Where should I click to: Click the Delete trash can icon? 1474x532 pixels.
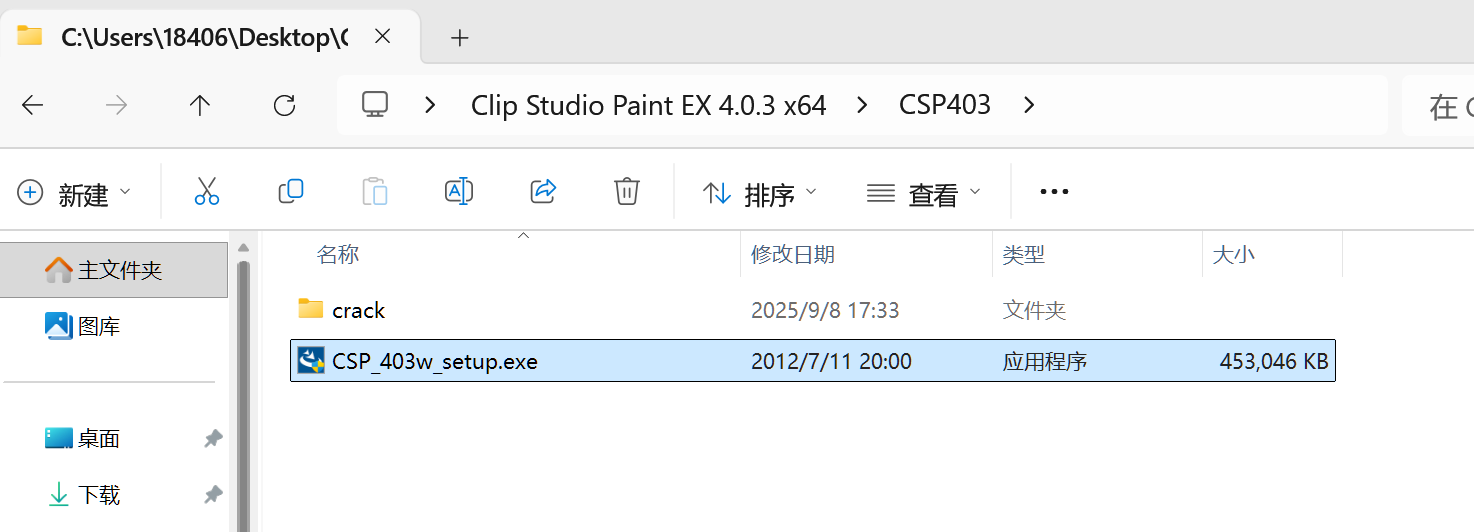(626, 192)
